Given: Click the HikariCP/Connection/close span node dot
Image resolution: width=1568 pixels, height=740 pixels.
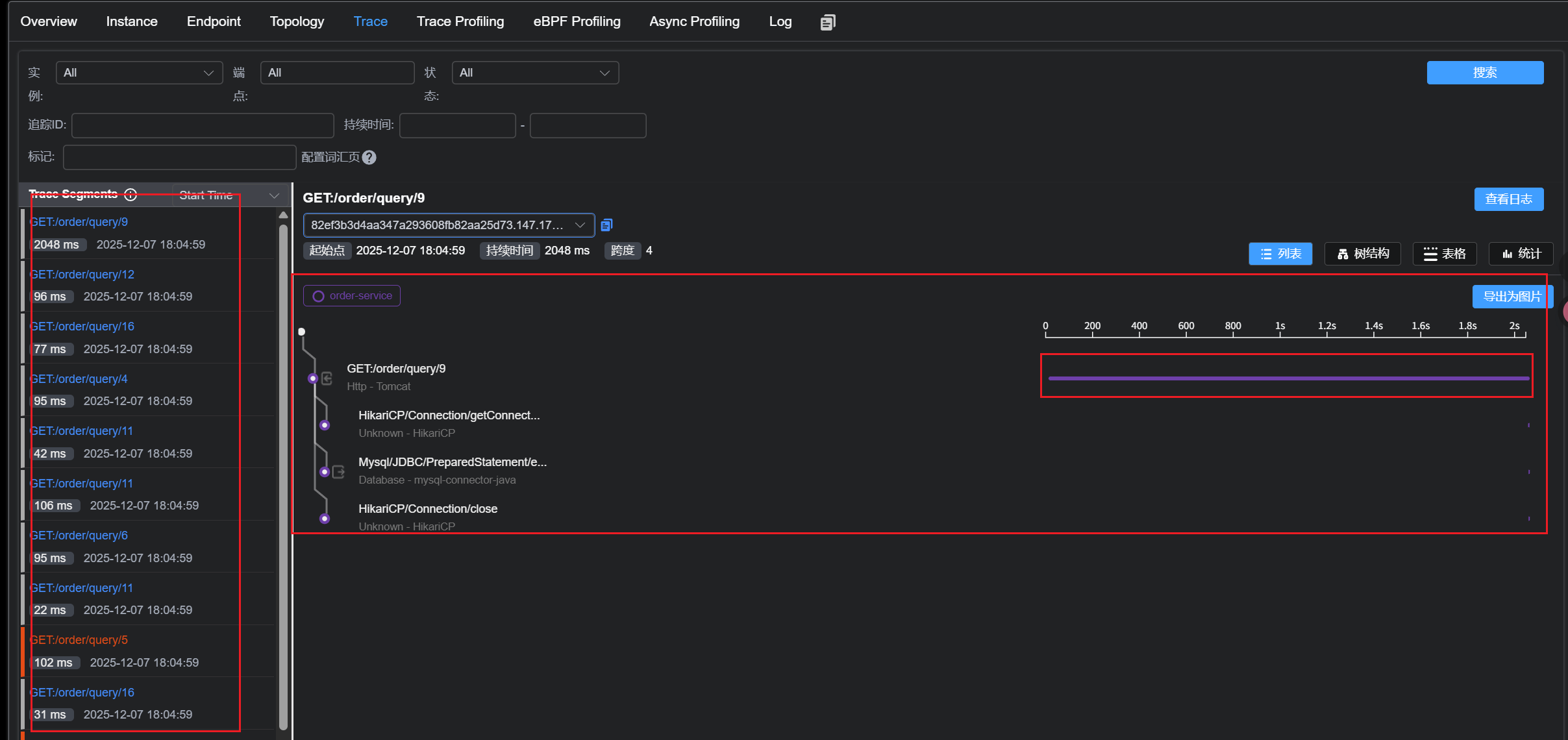Looking at the screenshot, I should coord(325,519).
